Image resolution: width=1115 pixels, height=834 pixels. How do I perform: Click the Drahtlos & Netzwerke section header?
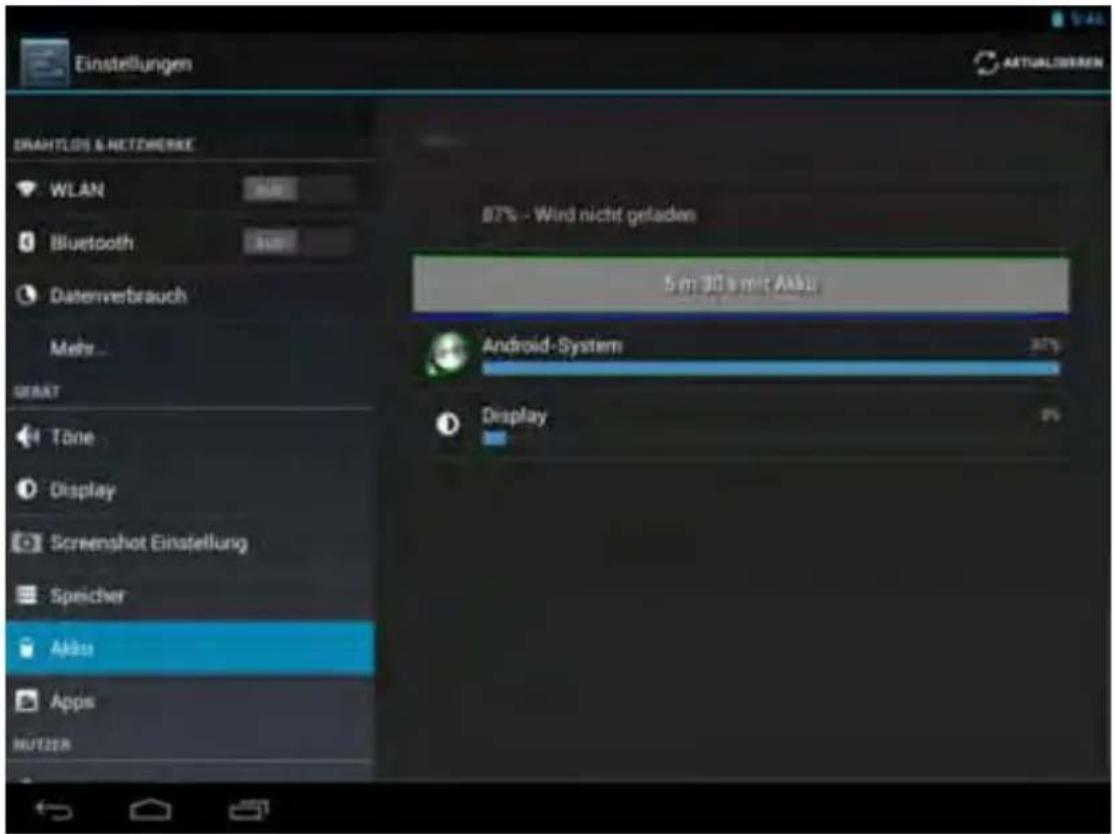(104, 145)
